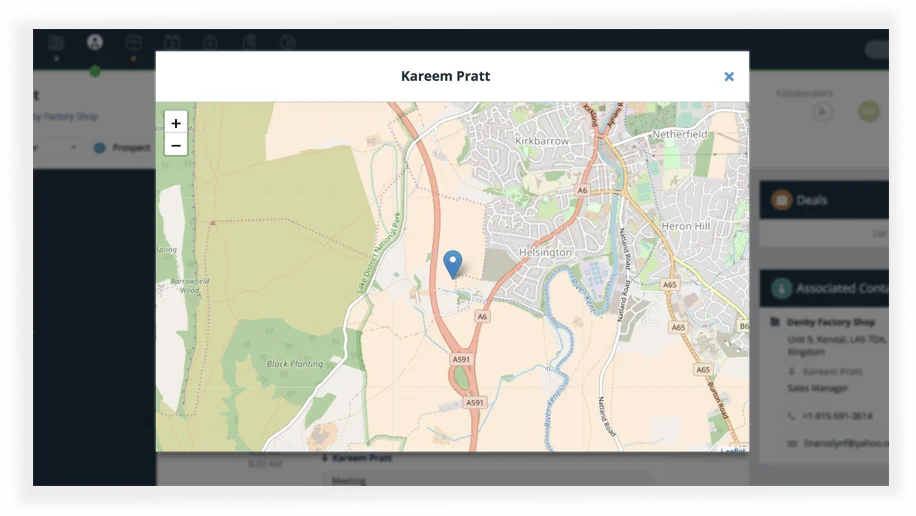Open the Deals panel header
Image resolution: width=916 pixels, height=516 pixels.
pos(824,200)
